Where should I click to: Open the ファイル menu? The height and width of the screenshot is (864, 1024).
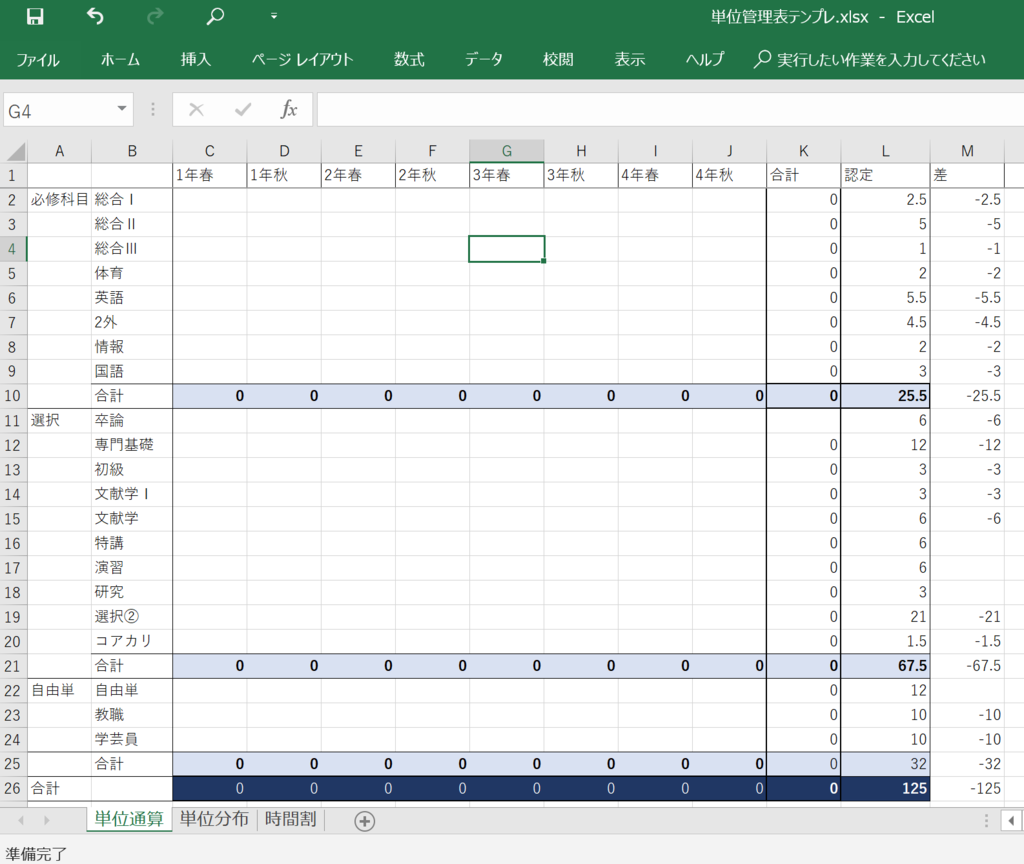click(x=38, y=60)
